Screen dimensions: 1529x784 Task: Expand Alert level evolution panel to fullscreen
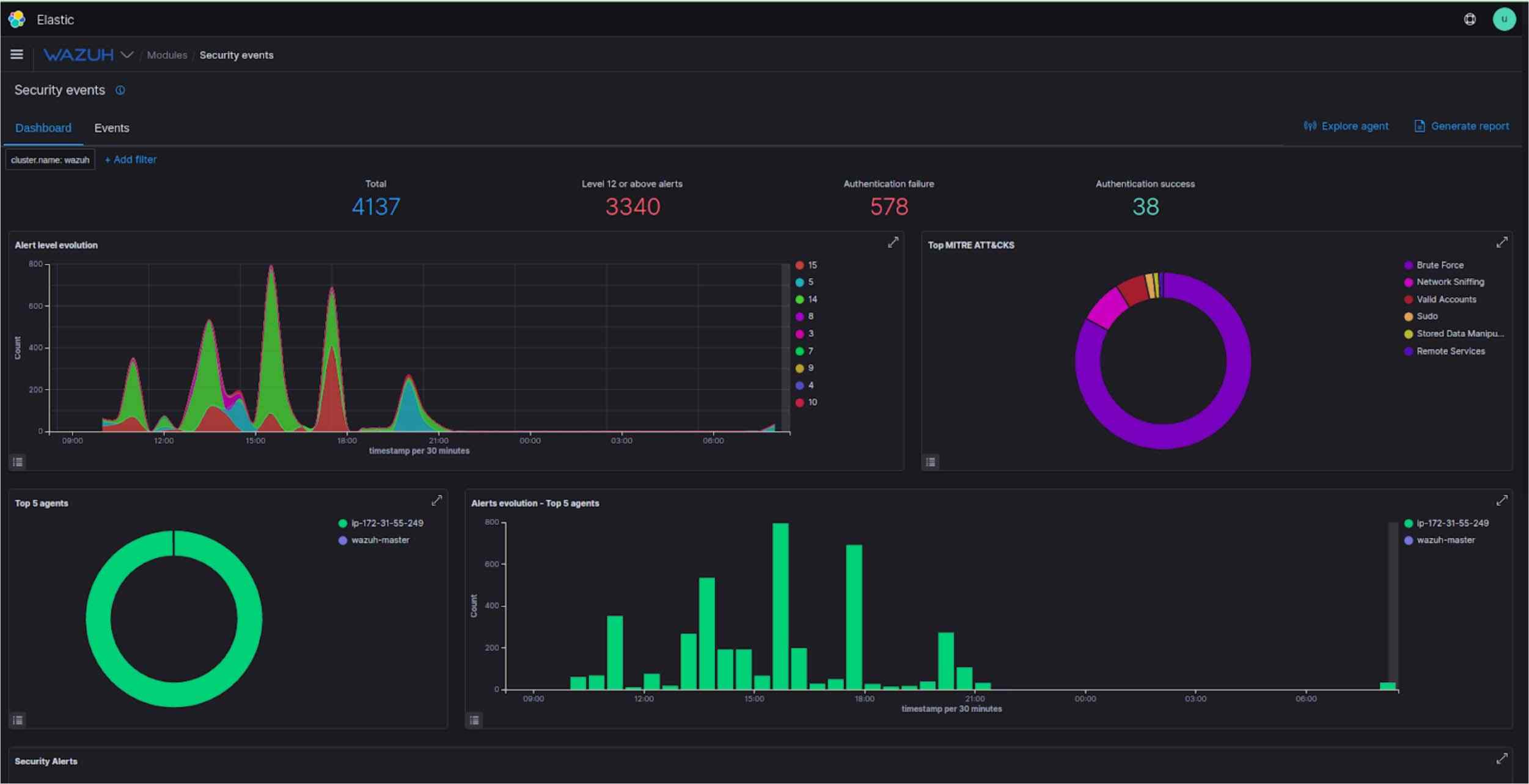[893, 242]
